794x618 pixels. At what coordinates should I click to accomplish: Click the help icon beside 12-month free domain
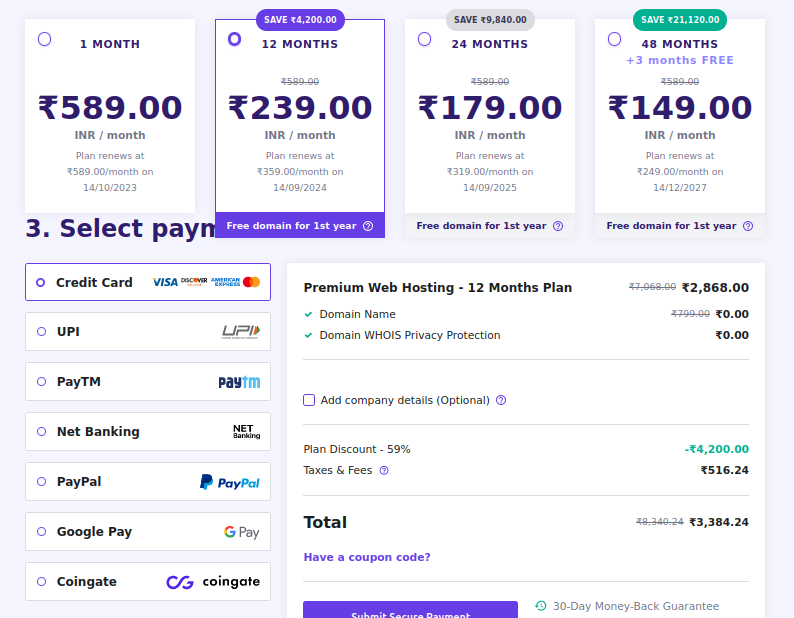click(x=368, y=226)
